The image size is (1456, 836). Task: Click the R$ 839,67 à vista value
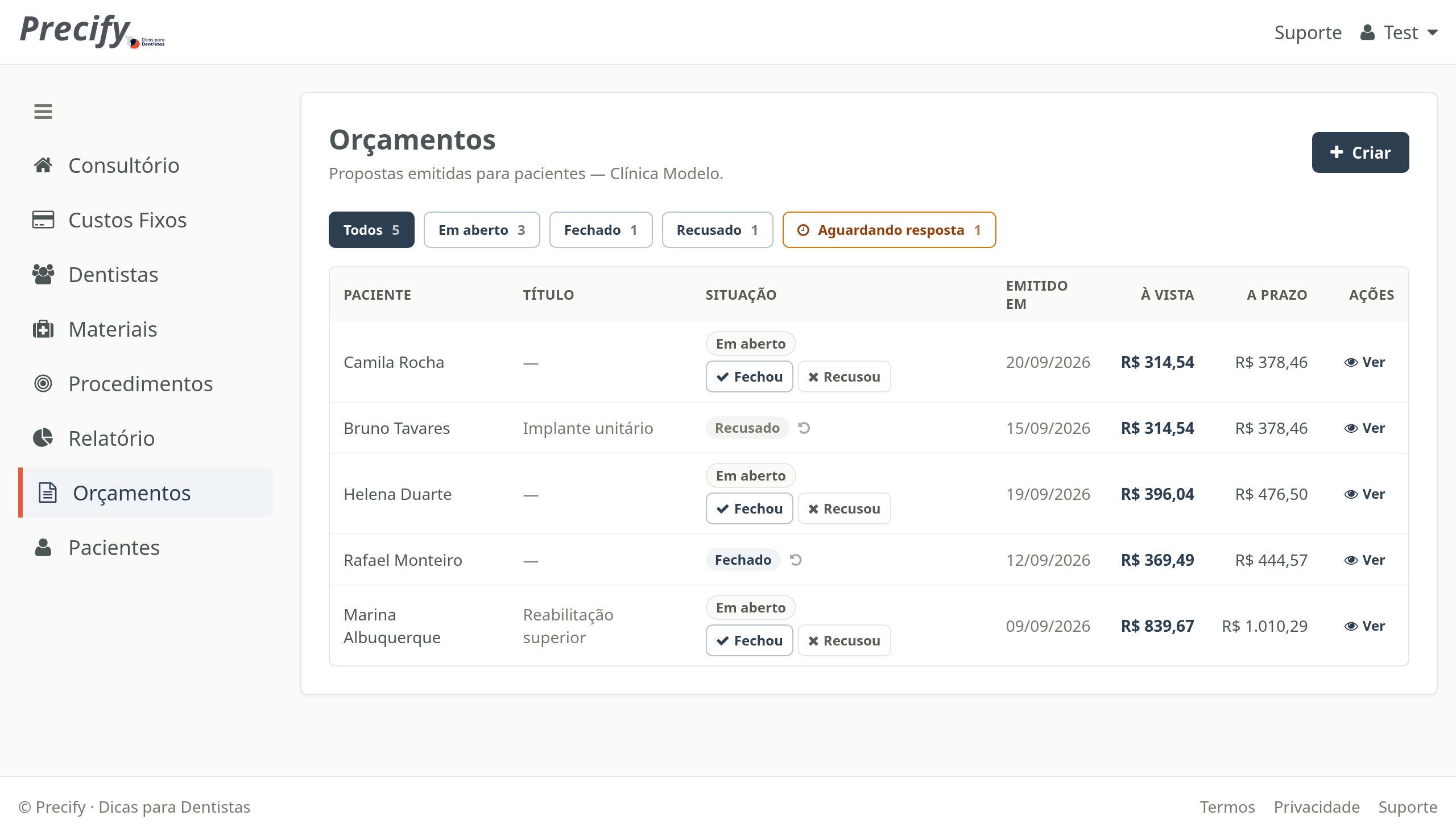1157,626
